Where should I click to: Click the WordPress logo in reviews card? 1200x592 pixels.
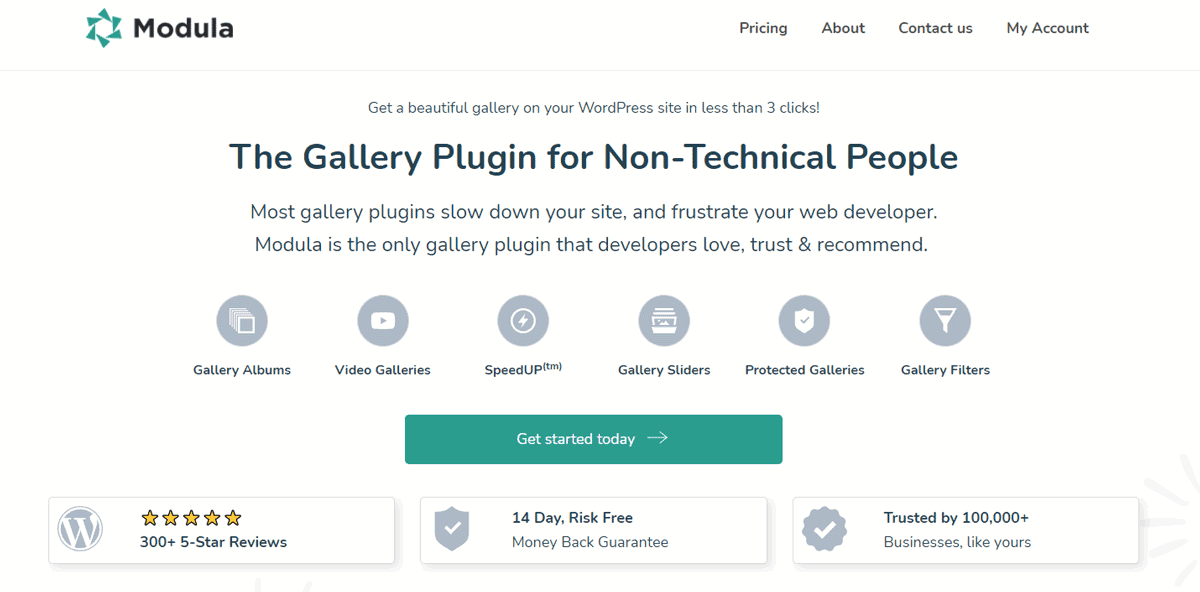80,529
